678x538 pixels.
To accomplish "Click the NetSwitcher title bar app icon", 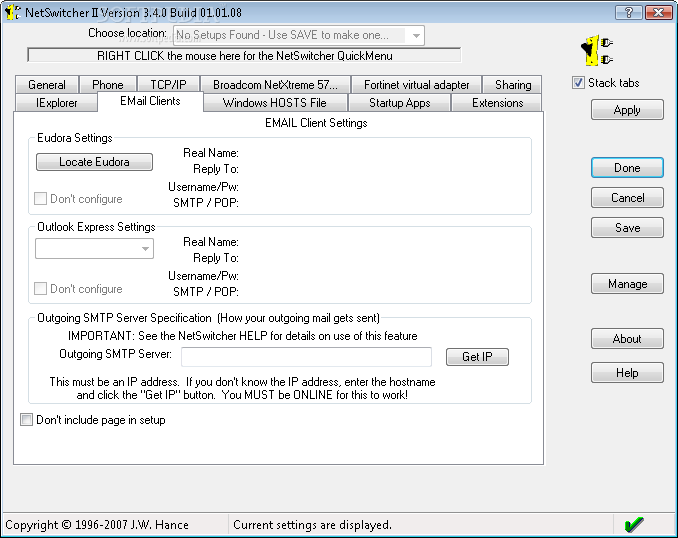I will pos(12,12).
